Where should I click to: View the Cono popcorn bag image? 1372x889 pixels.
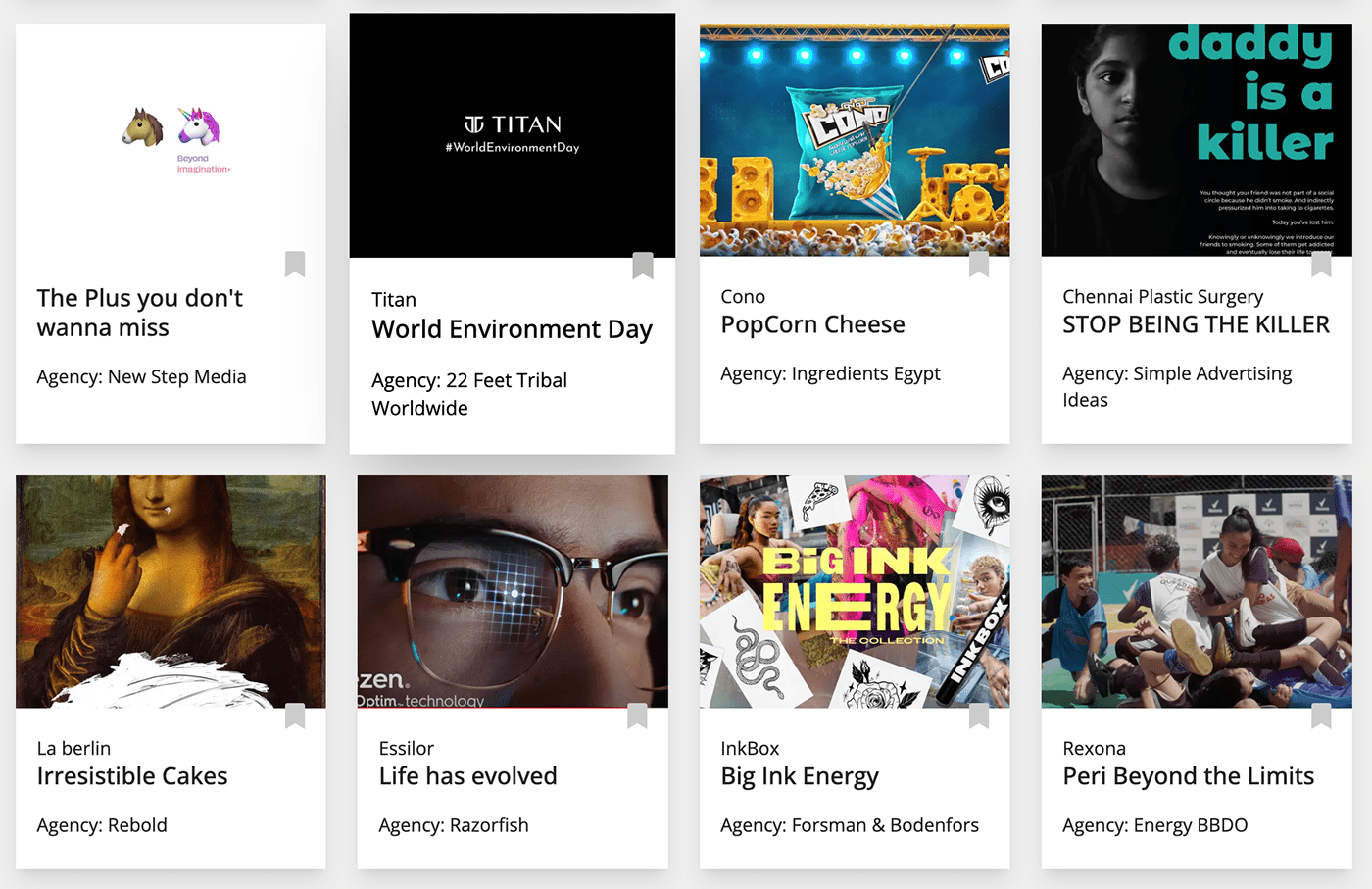pos(855,140)
